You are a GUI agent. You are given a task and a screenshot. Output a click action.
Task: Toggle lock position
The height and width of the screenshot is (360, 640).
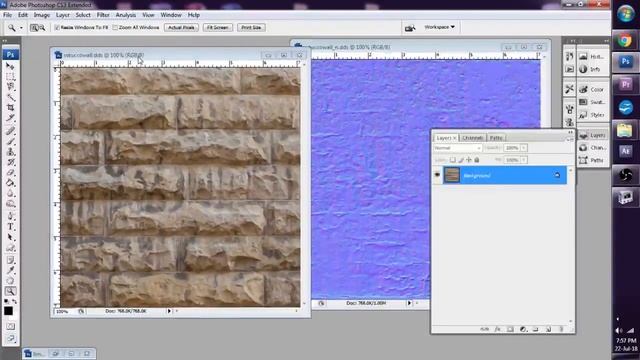coord(469,160)
